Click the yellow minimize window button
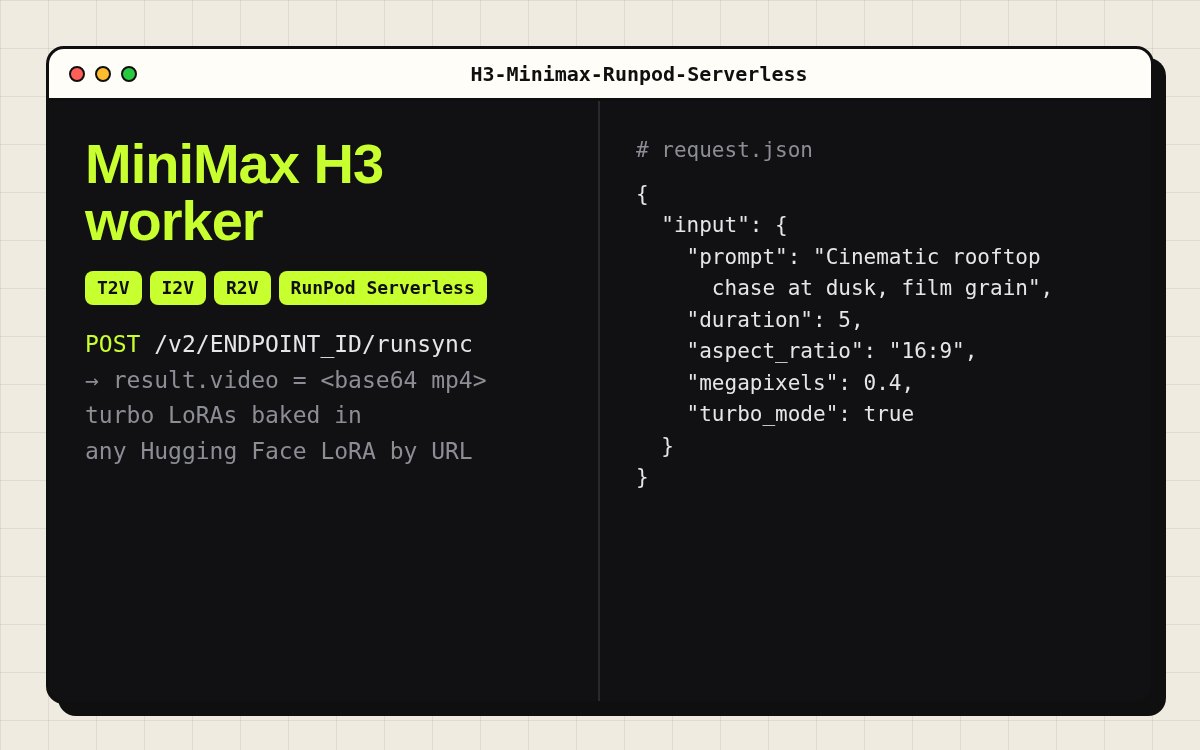 (103, 74)
